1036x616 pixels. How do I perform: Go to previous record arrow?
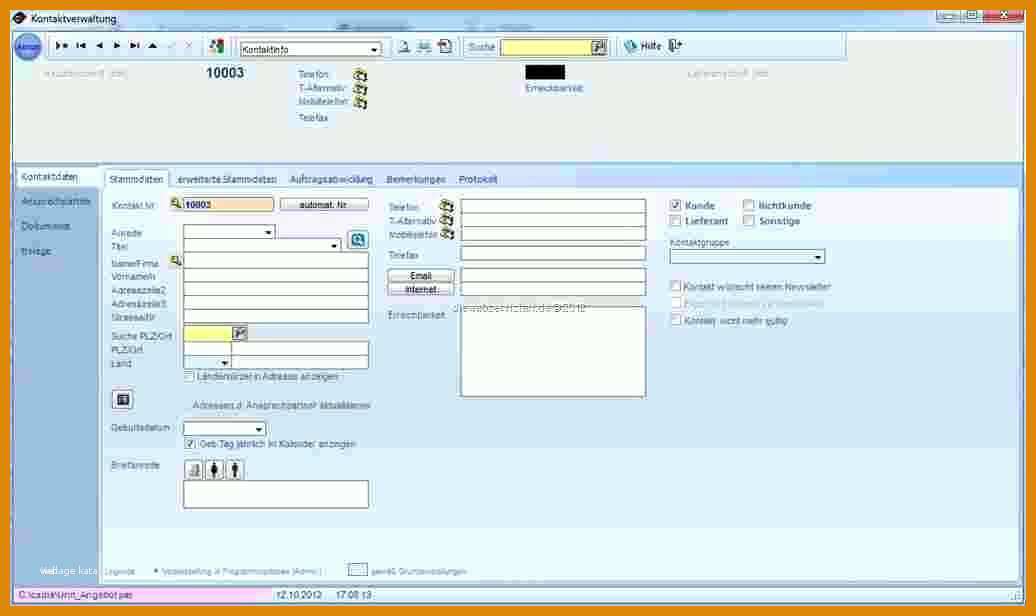99,46
